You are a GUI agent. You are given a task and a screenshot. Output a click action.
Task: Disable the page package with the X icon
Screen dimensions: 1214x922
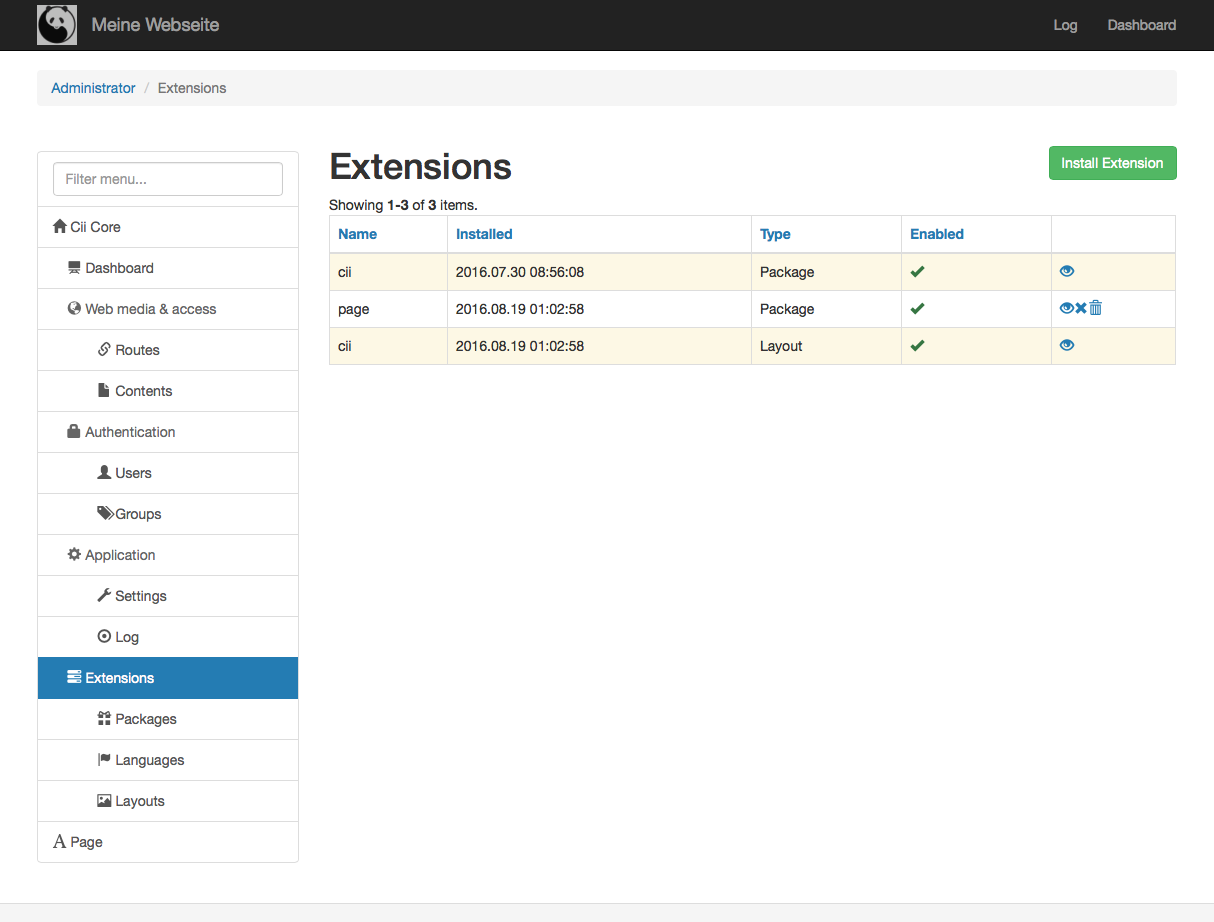[1081, 308]
